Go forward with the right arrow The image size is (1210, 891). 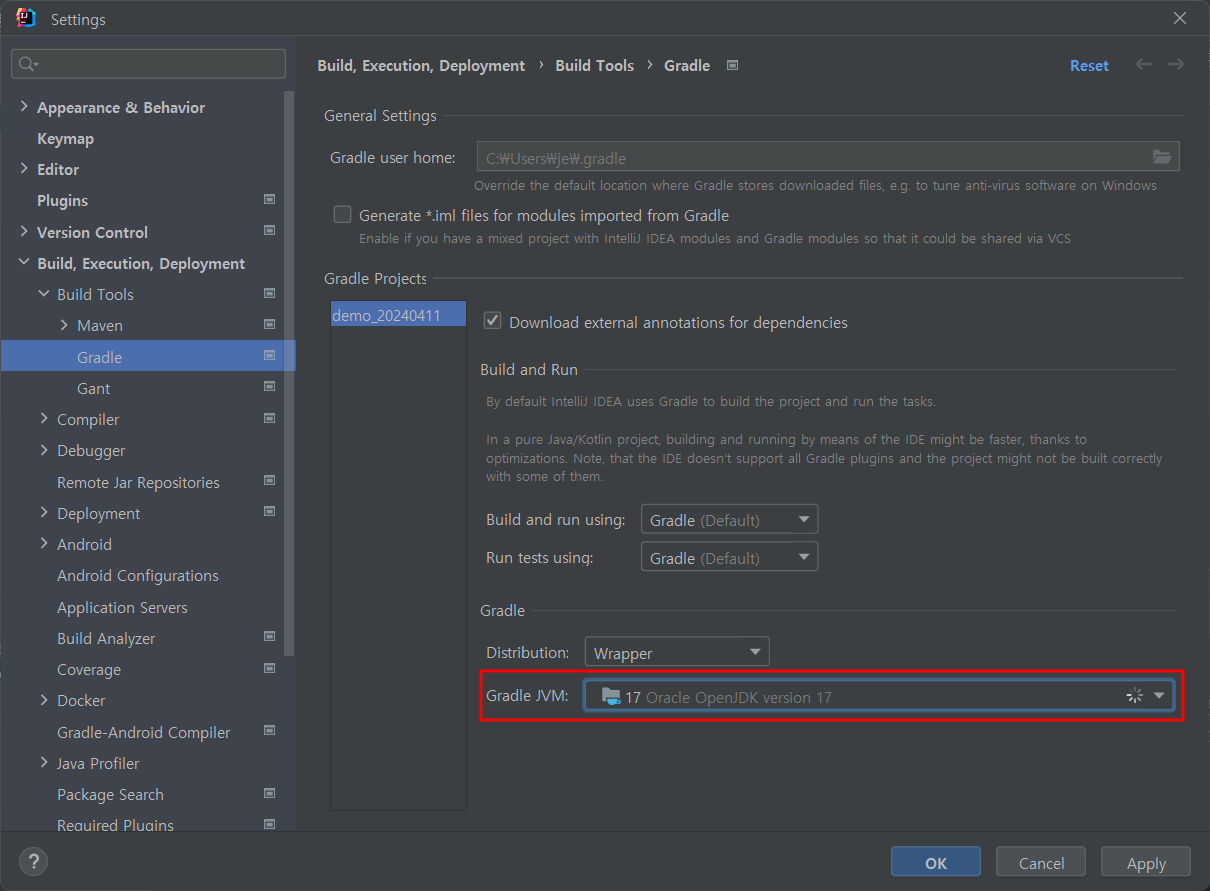1176,64
